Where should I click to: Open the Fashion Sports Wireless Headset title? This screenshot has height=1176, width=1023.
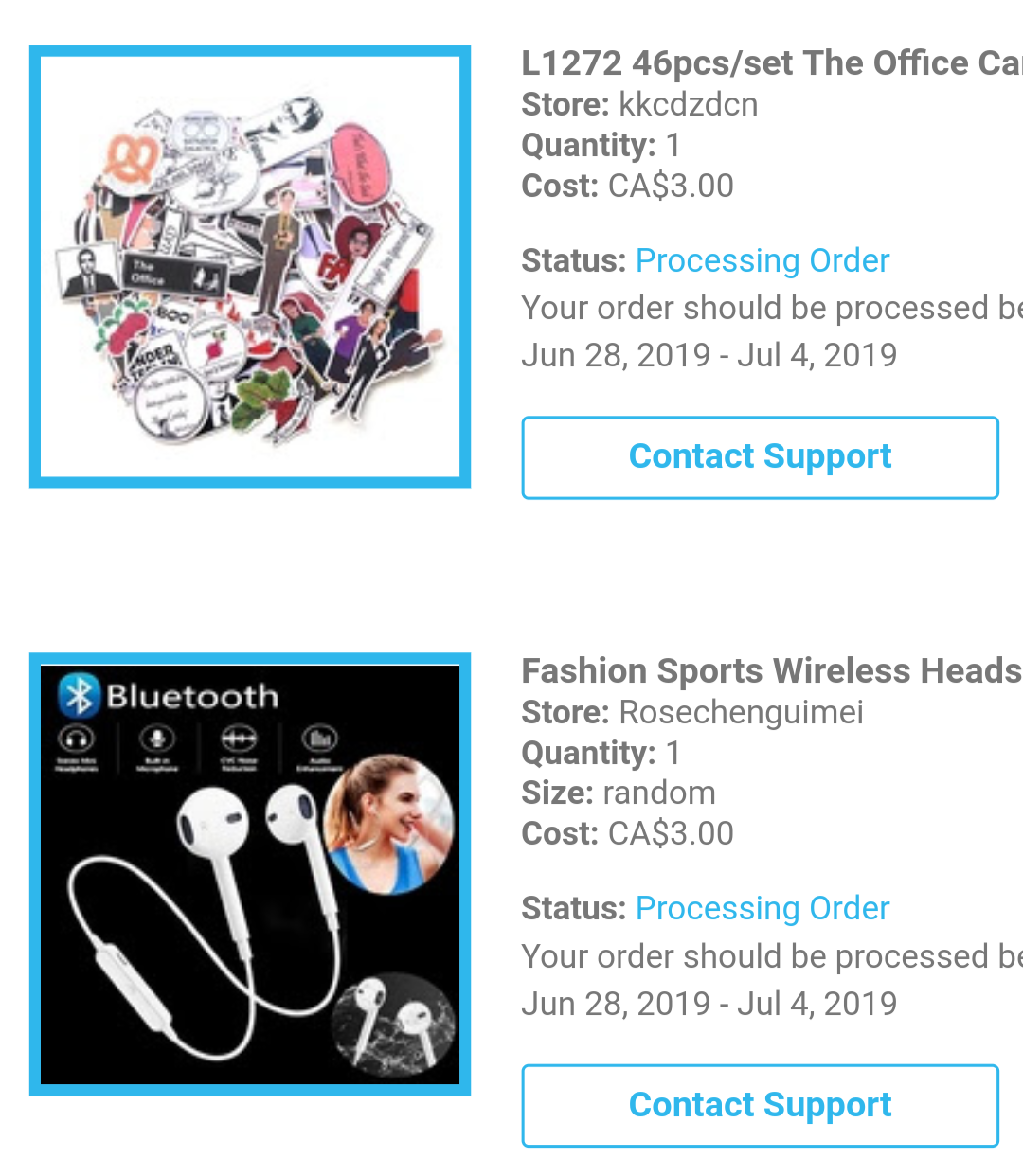coord(772,671)
